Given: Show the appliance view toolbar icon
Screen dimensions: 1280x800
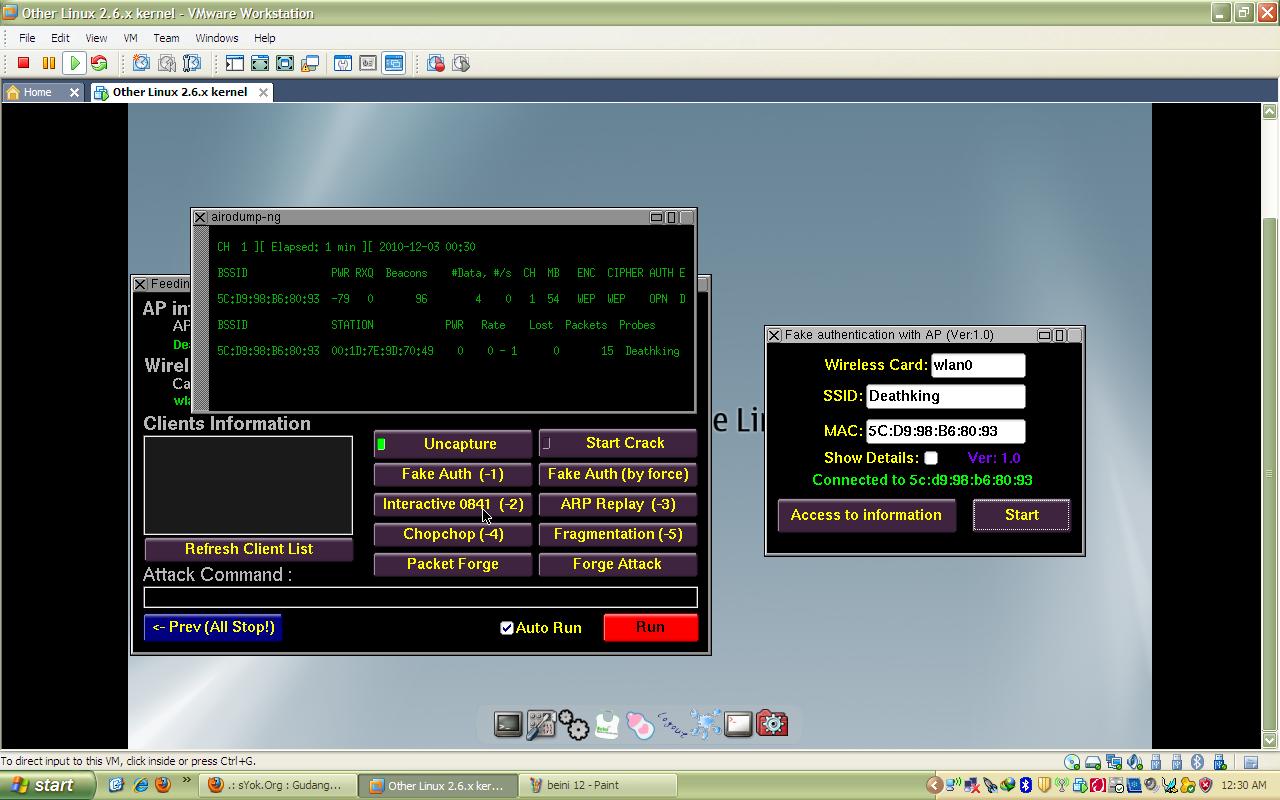Looking at the screenshot, I should coord(368,63).
